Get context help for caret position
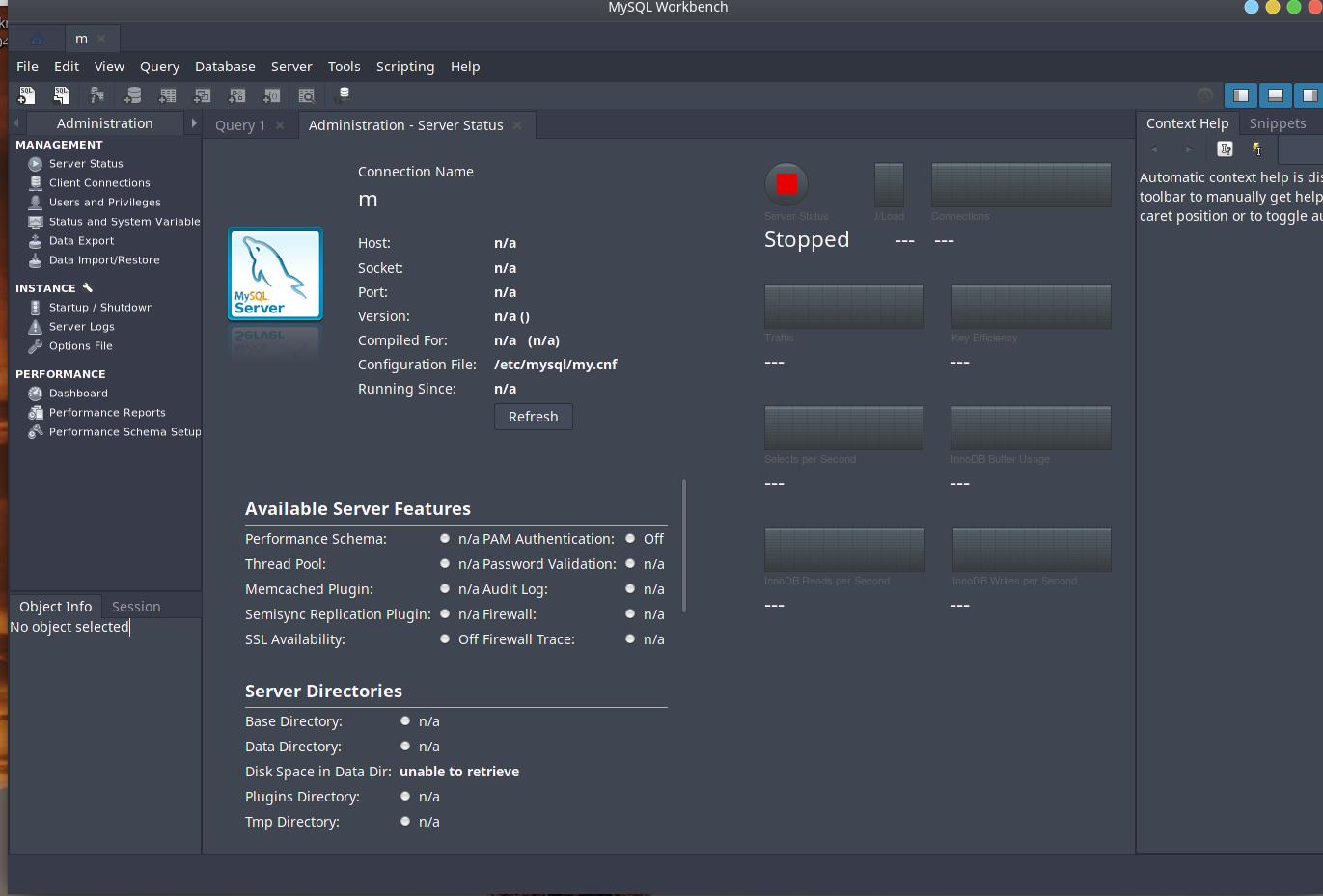1323x896 pixels. click(1225, 149)
